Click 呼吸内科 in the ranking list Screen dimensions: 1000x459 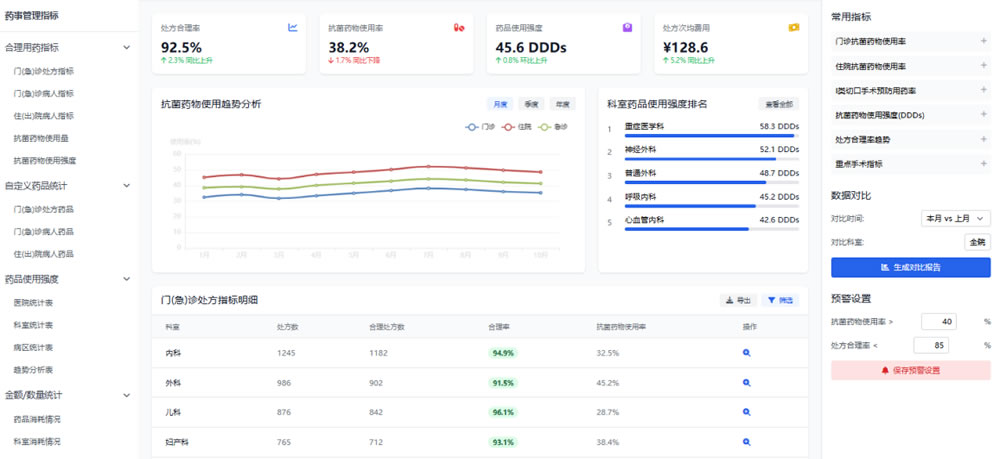click(640, 196)
